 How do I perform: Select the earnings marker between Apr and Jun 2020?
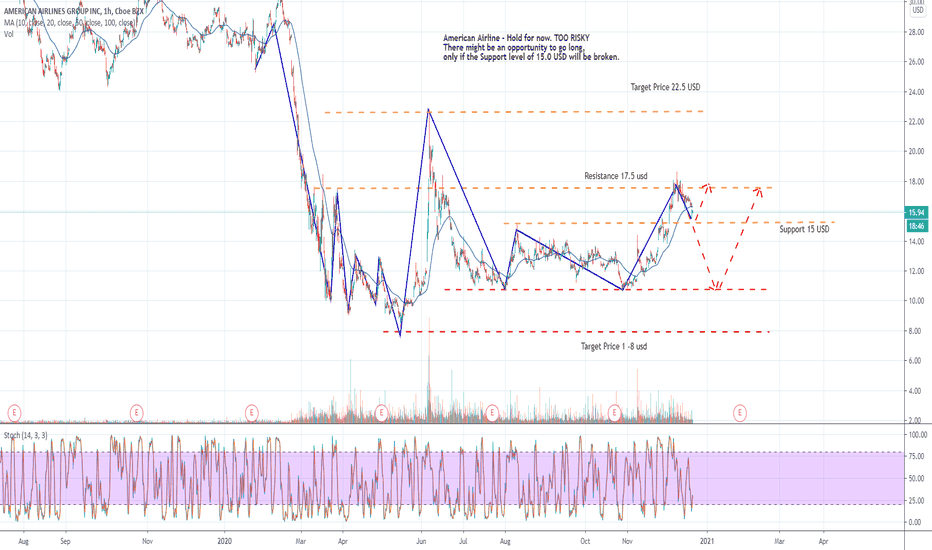pyautogui.click(x=382, y=412)
